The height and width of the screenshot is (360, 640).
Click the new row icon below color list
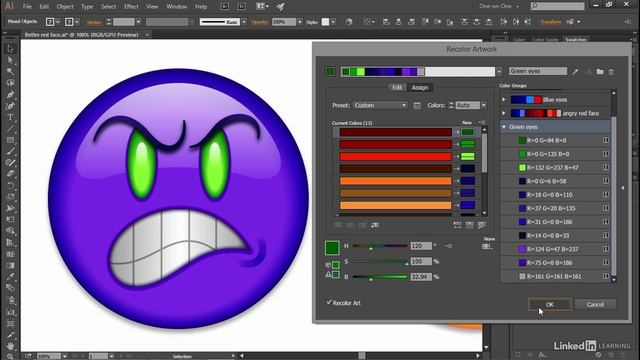pos(375,225)
